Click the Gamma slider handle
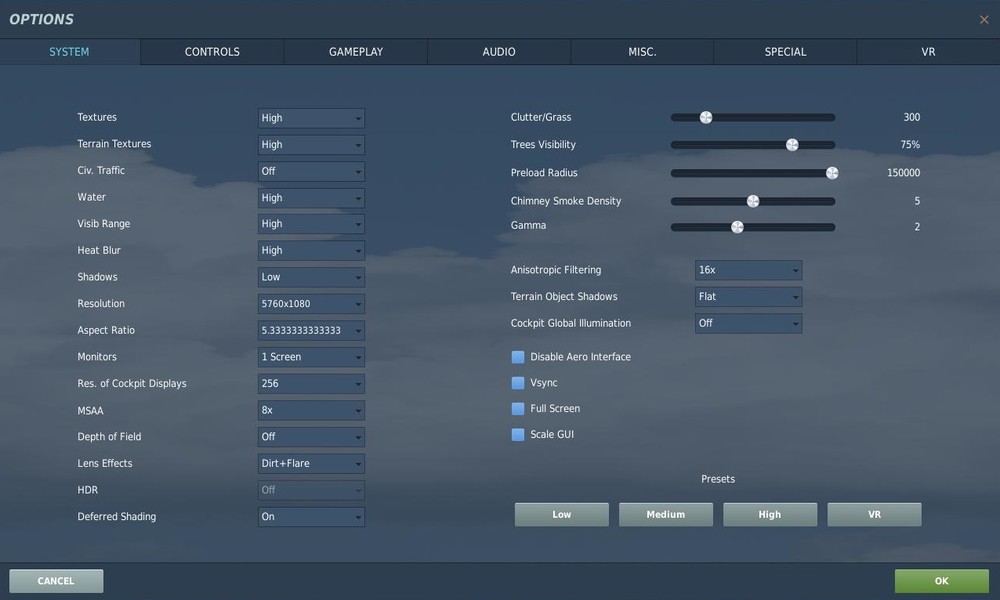The height and width of the screenshot is (600, 1000). coord(737,227)
